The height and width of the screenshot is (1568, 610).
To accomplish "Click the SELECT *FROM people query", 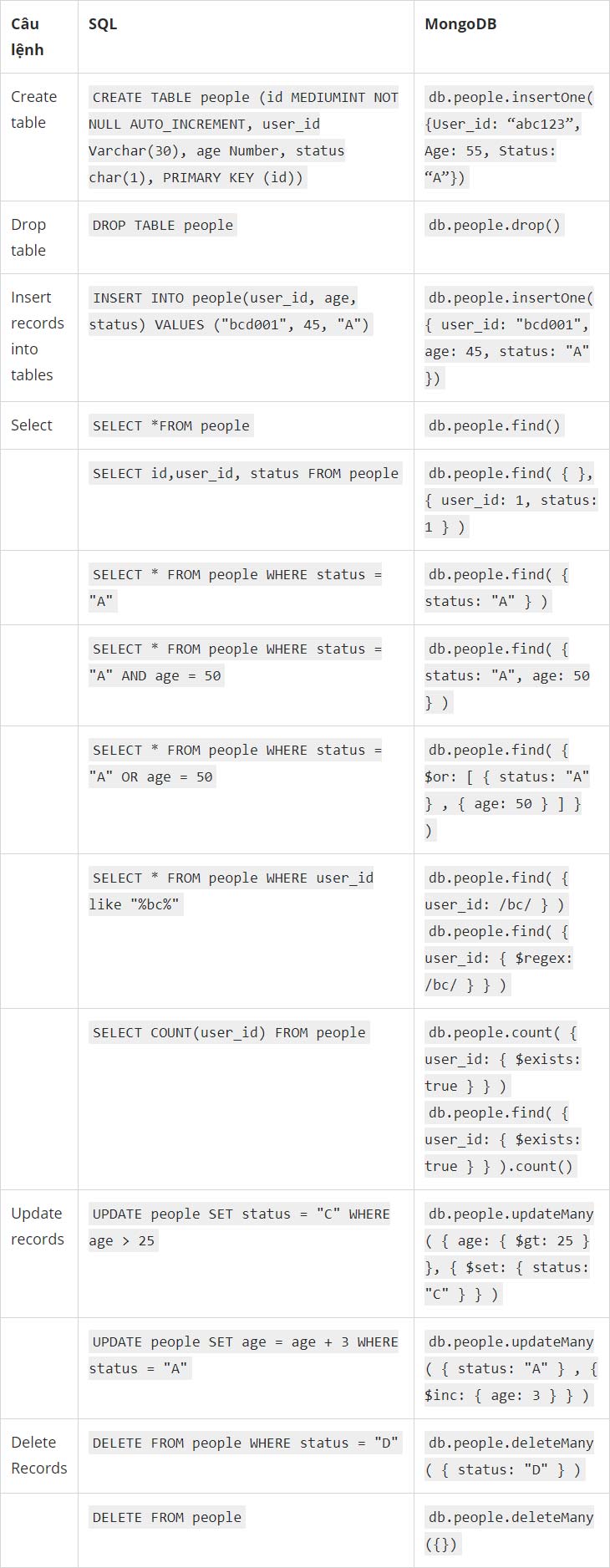I will [x=171, y=425].
